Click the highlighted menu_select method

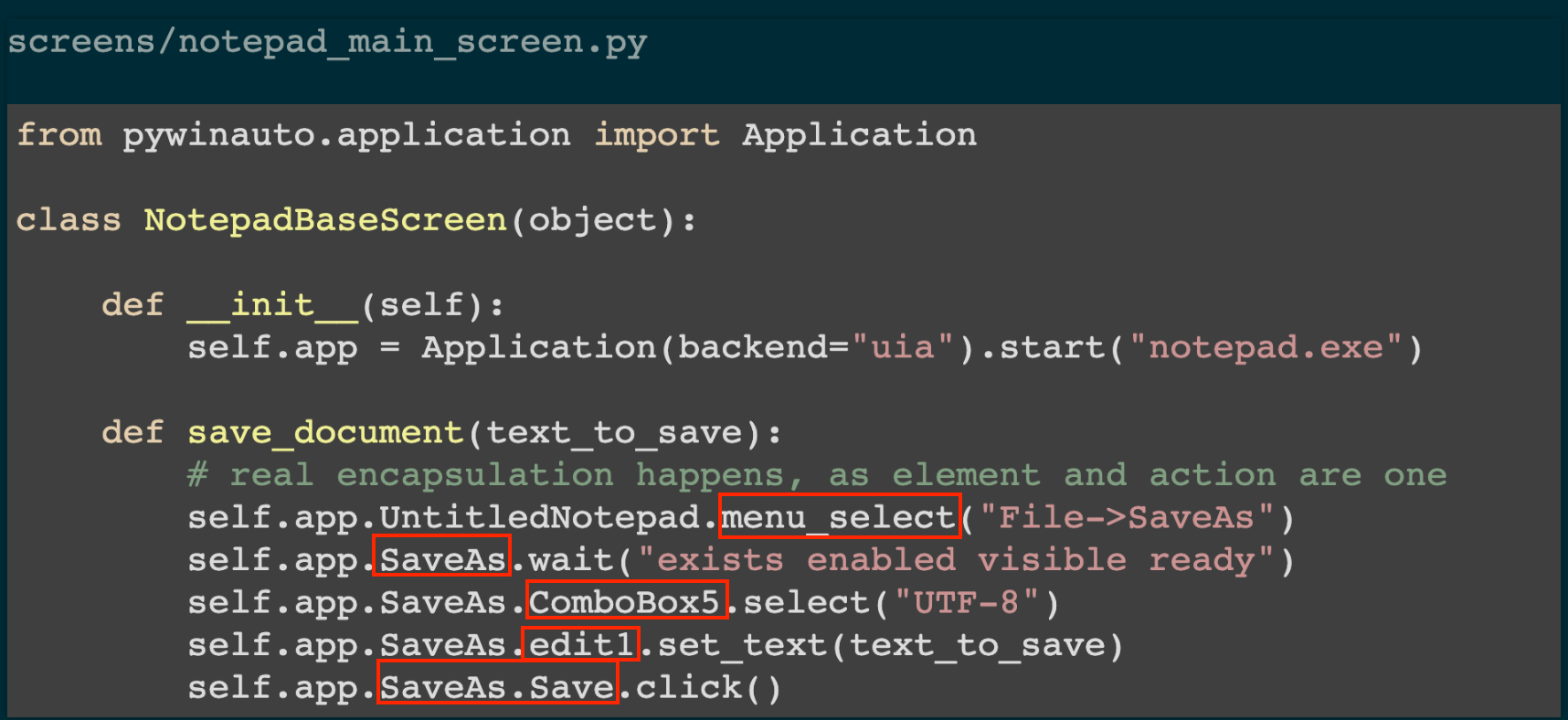click(x=840, y=516)
